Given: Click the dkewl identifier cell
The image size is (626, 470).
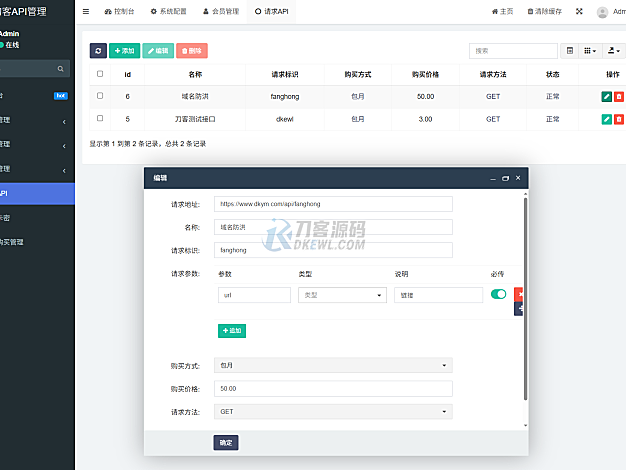Looking at the screenshot, I should tap(285, 119).
